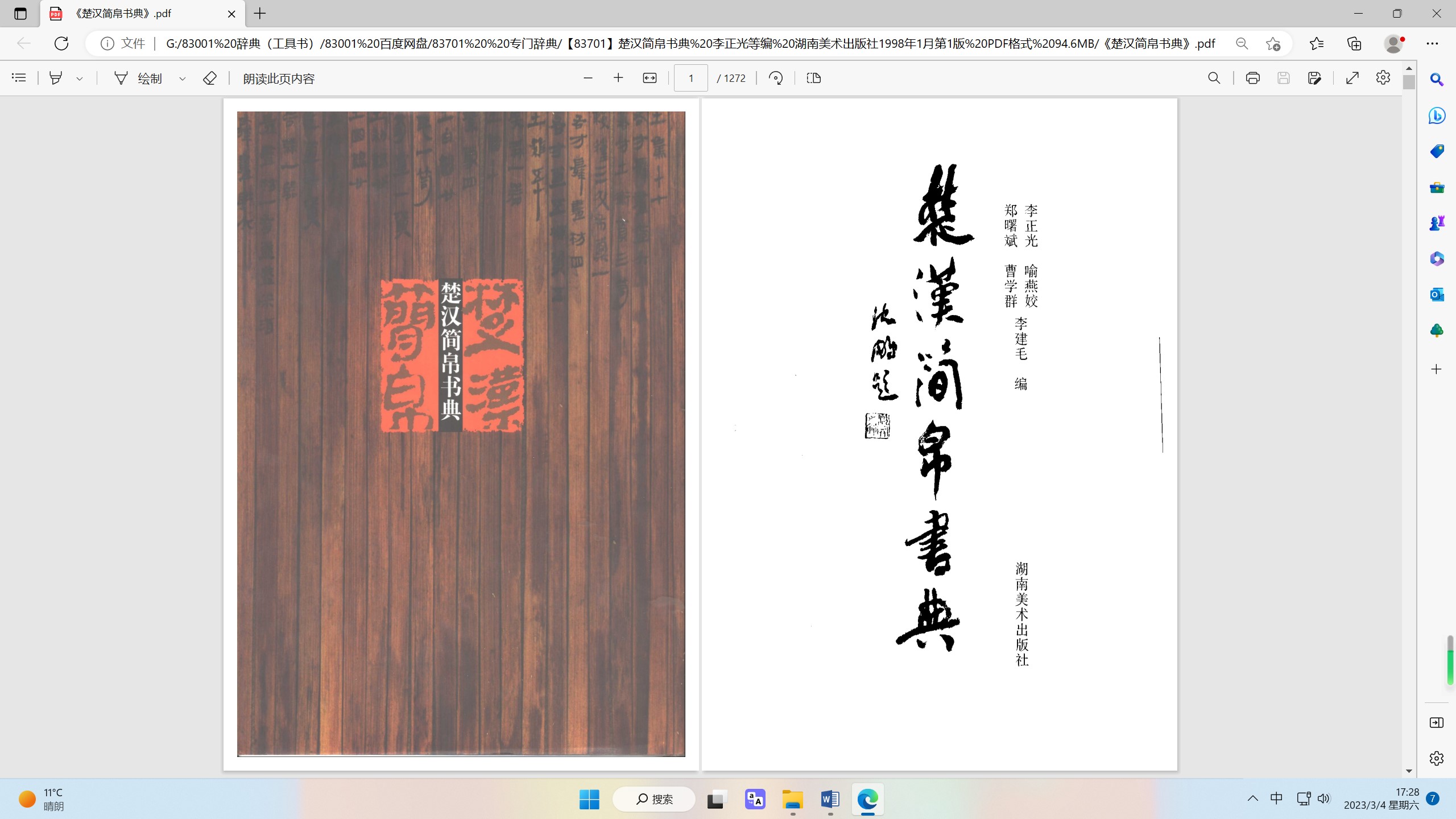Viewport: 1456px width, 819px height.
Task: Open File Explorer from taskbar
Action: [792, 799]
